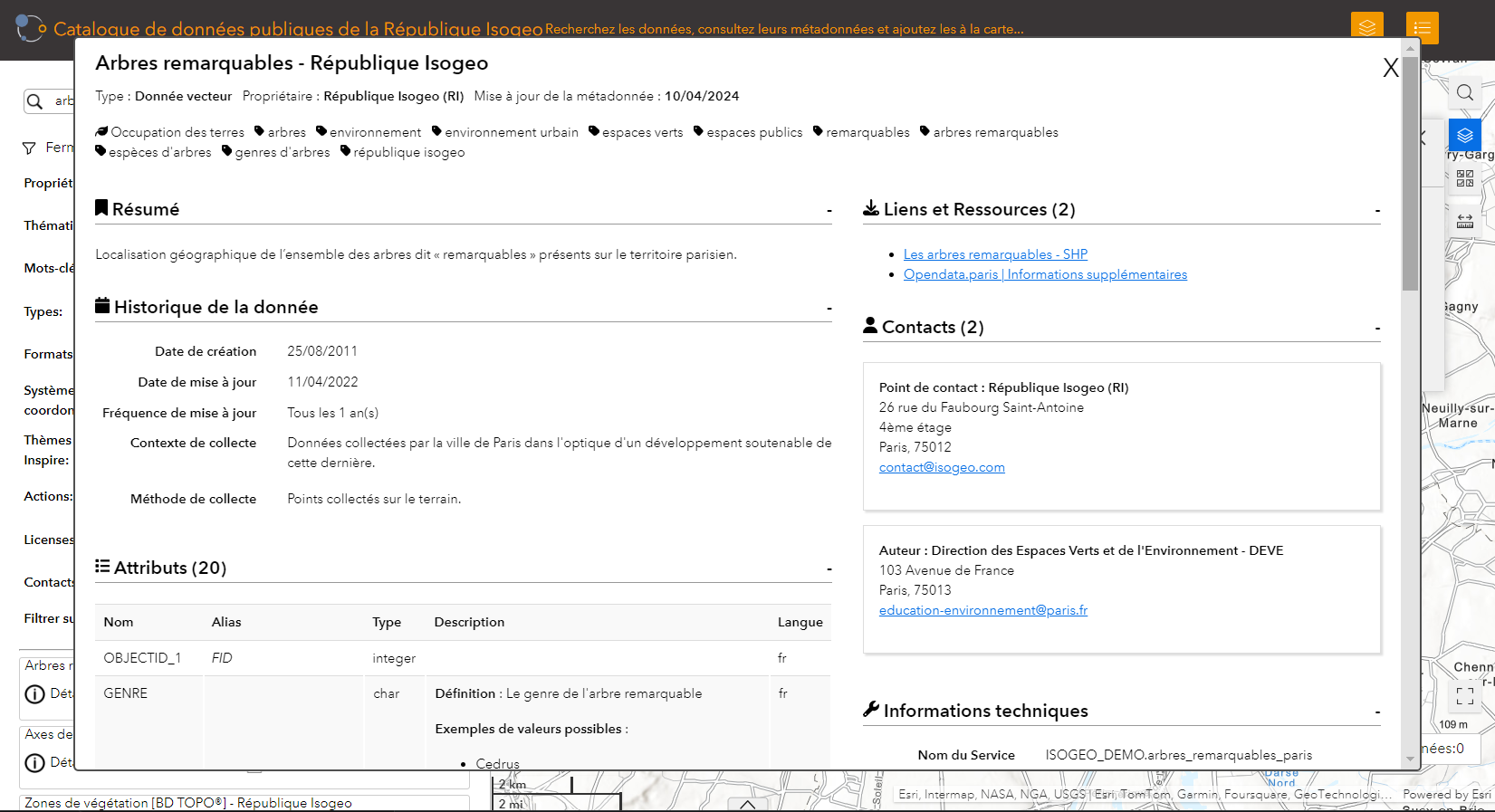
Task: Click the dialog scrollbar down arrow
Action: 1410,759
